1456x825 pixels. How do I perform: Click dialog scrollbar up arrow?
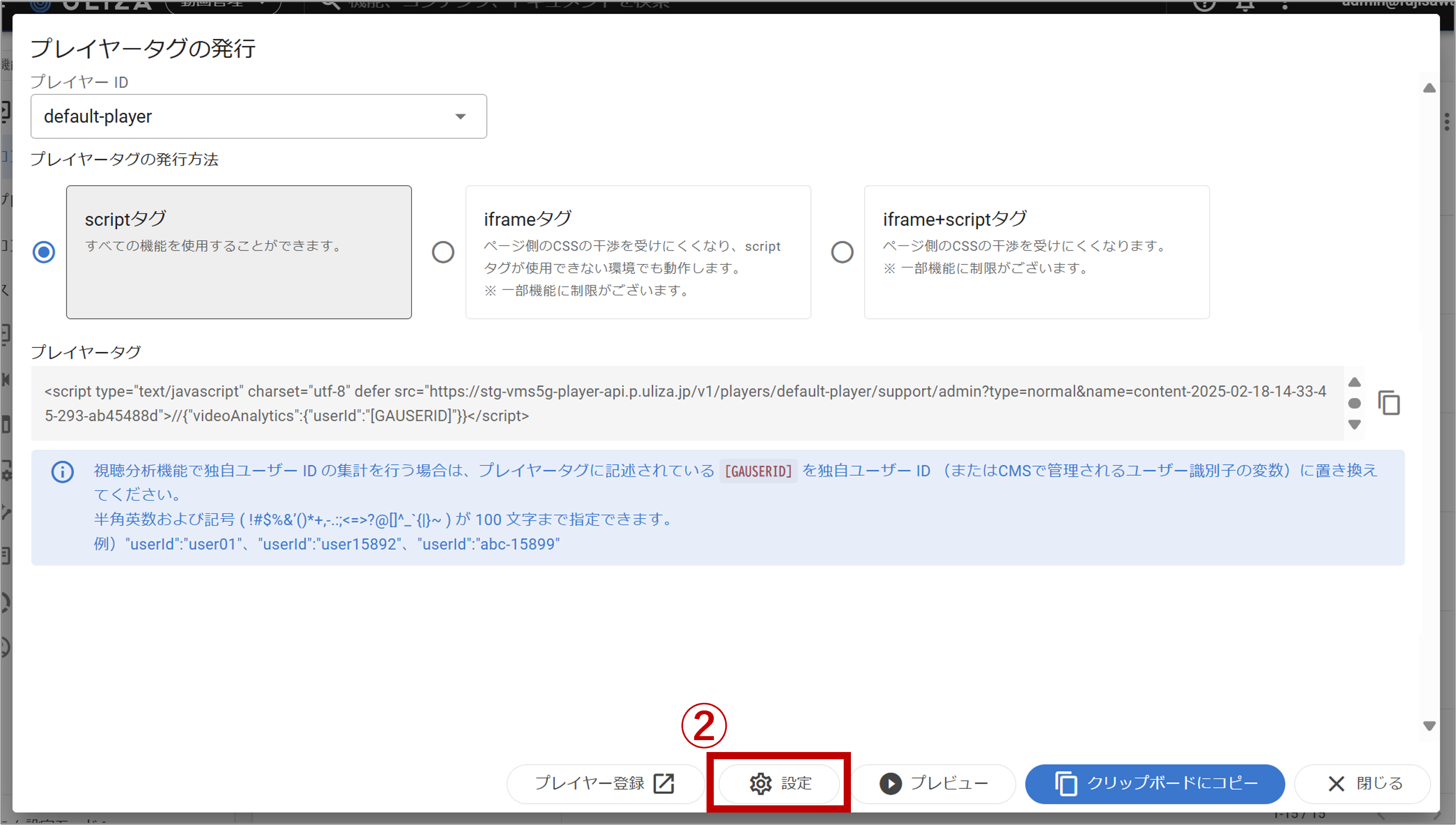(1430, 88)
